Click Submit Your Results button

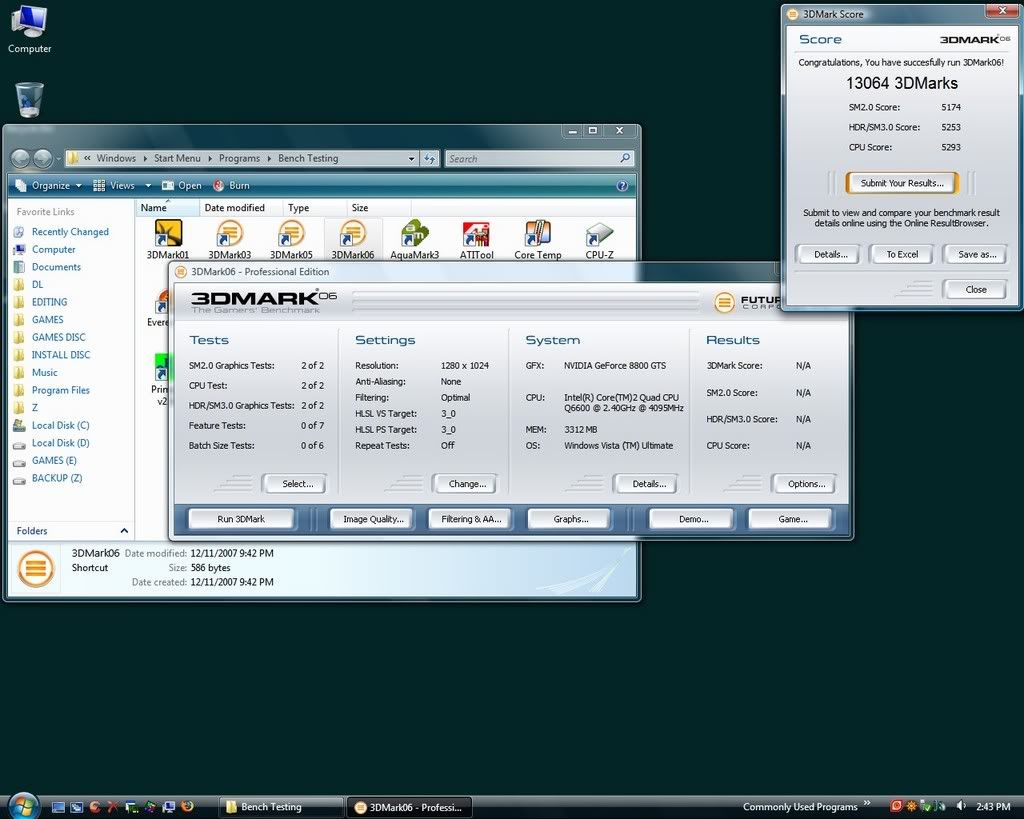tap(902, 183)
